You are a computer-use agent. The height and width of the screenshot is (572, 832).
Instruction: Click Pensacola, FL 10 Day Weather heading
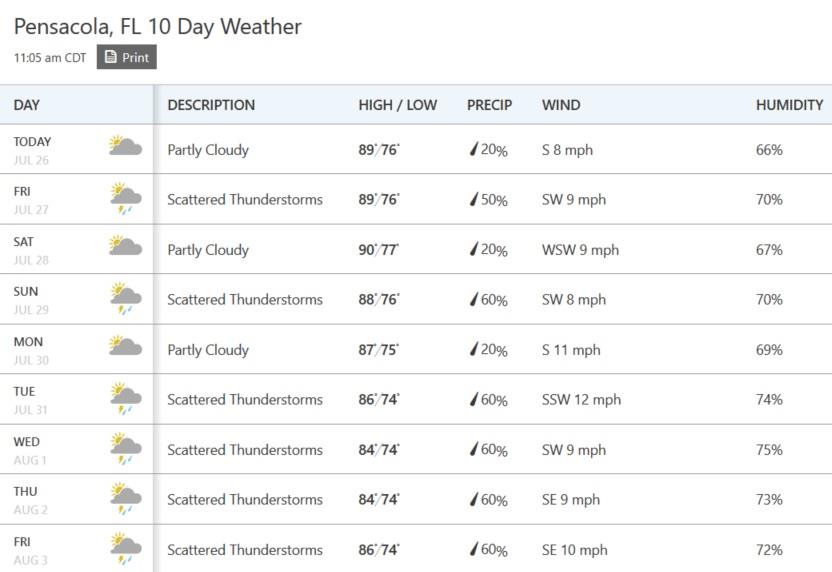[158, 27]
